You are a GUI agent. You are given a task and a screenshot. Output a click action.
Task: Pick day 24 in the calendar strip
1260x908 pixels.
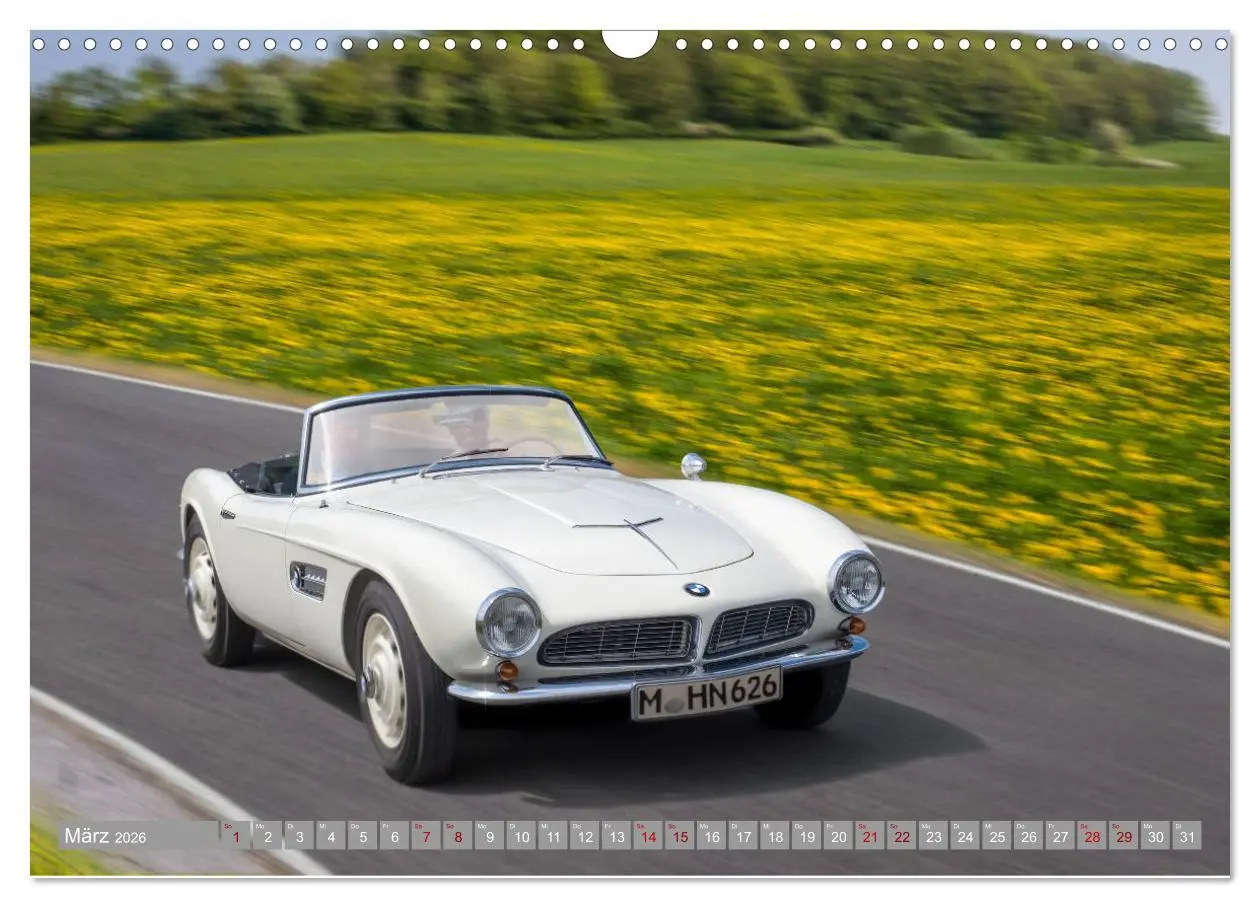pyautogui.click(x=965, y=836)
